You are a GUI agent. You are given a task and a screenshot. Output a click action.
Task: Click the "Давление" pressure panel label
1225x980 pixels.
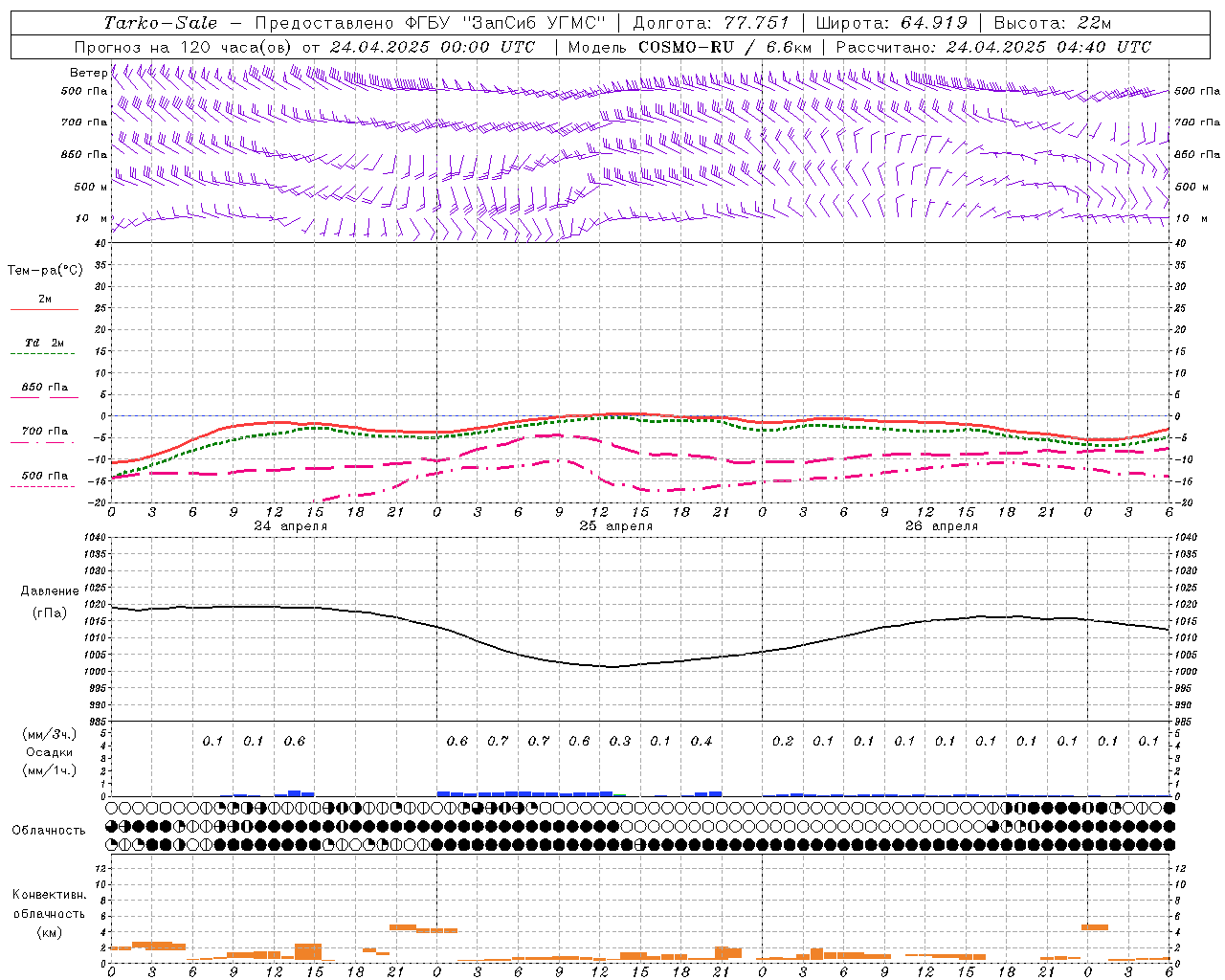click(50, 591)
